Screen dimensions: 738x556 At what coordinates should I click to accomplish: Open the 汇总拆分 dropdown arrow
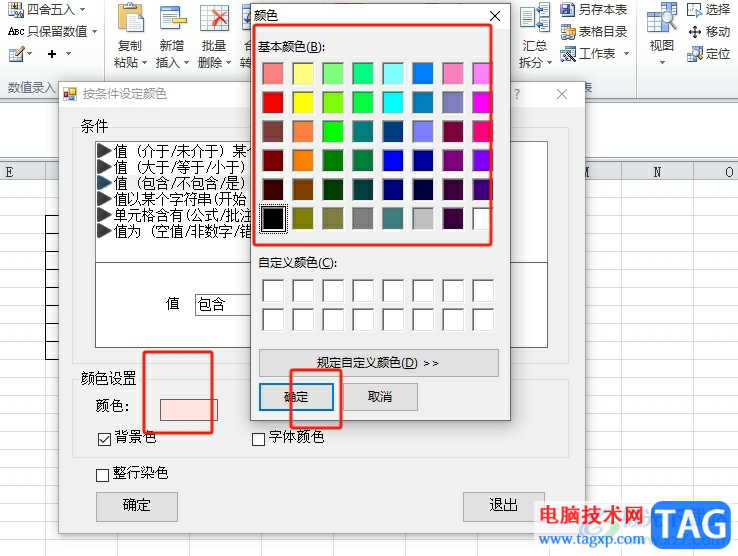(x=549, y=63)
